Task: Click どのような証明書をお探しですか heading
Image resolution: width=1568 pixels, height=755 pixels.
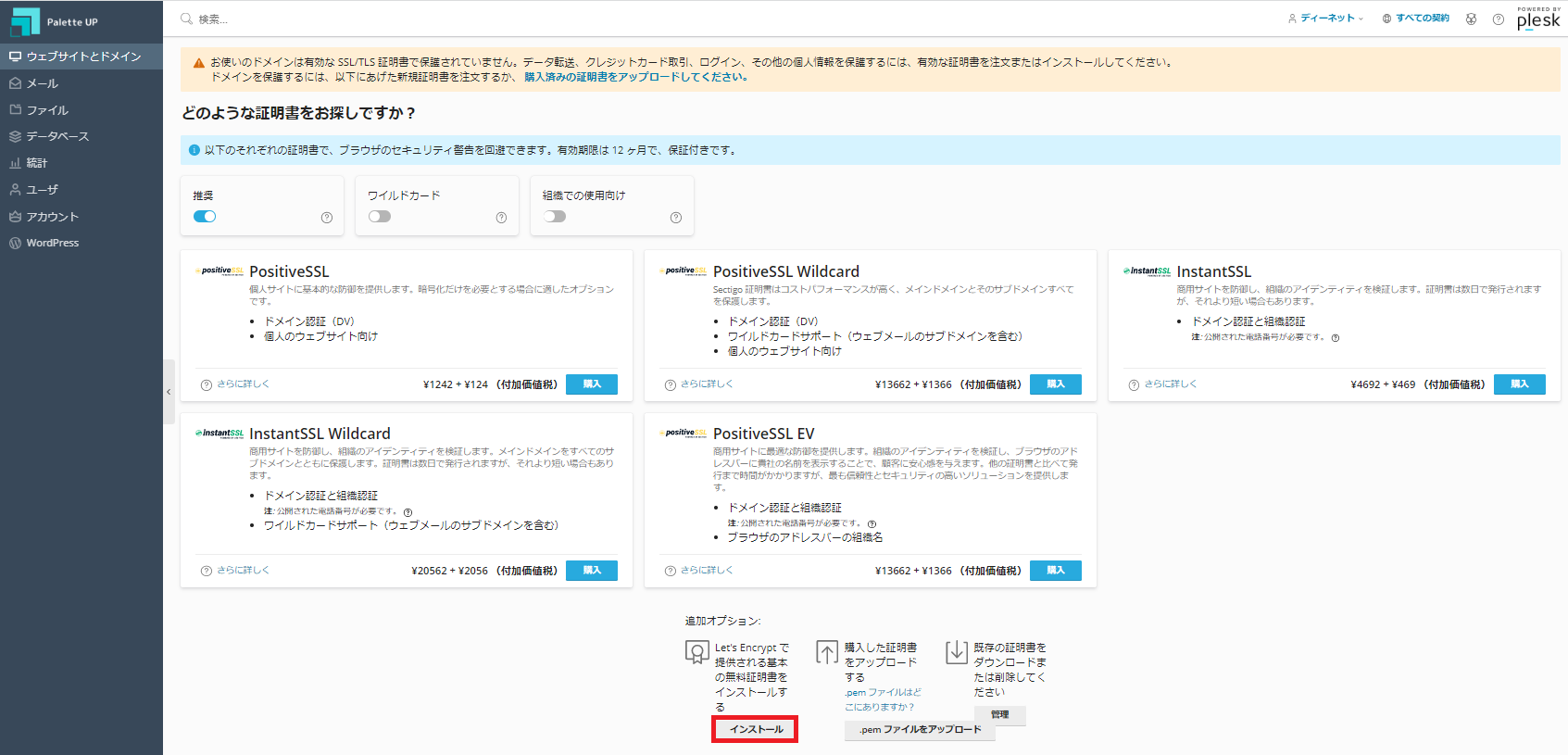Action: point(299,113)
